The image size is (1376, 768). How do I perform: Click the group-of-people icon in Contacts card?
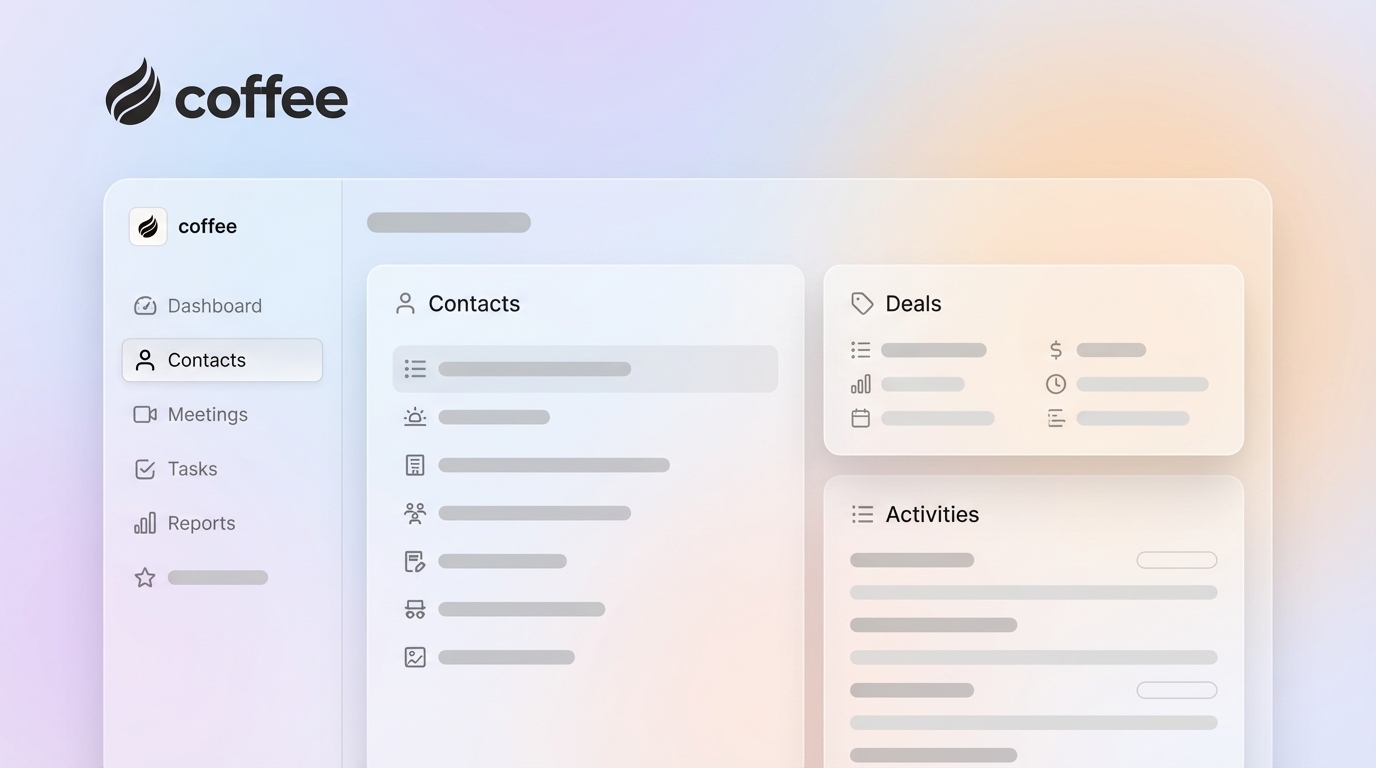415,512
